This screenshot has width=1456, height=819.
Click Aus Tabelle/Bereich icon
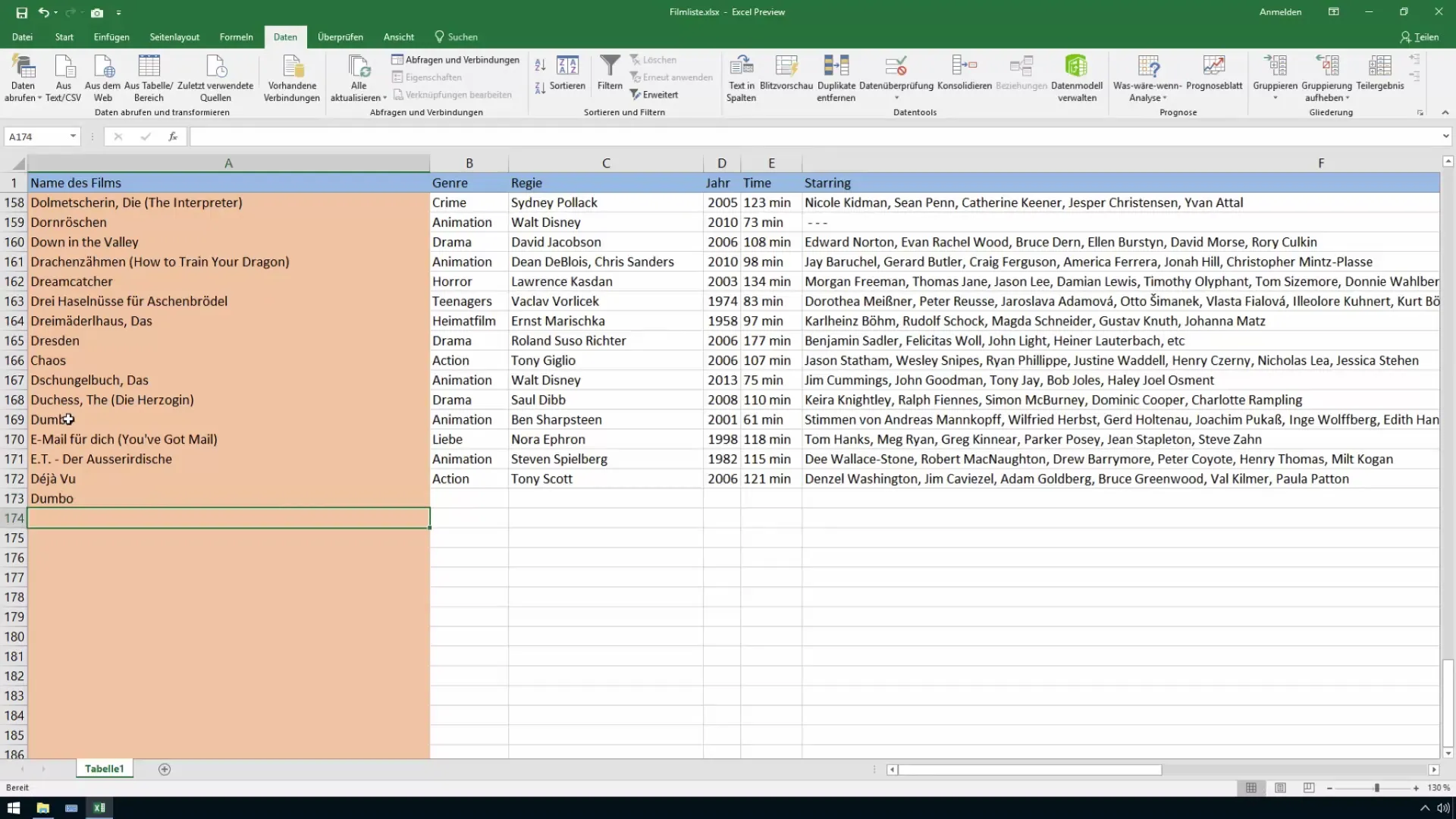(149, 78)
